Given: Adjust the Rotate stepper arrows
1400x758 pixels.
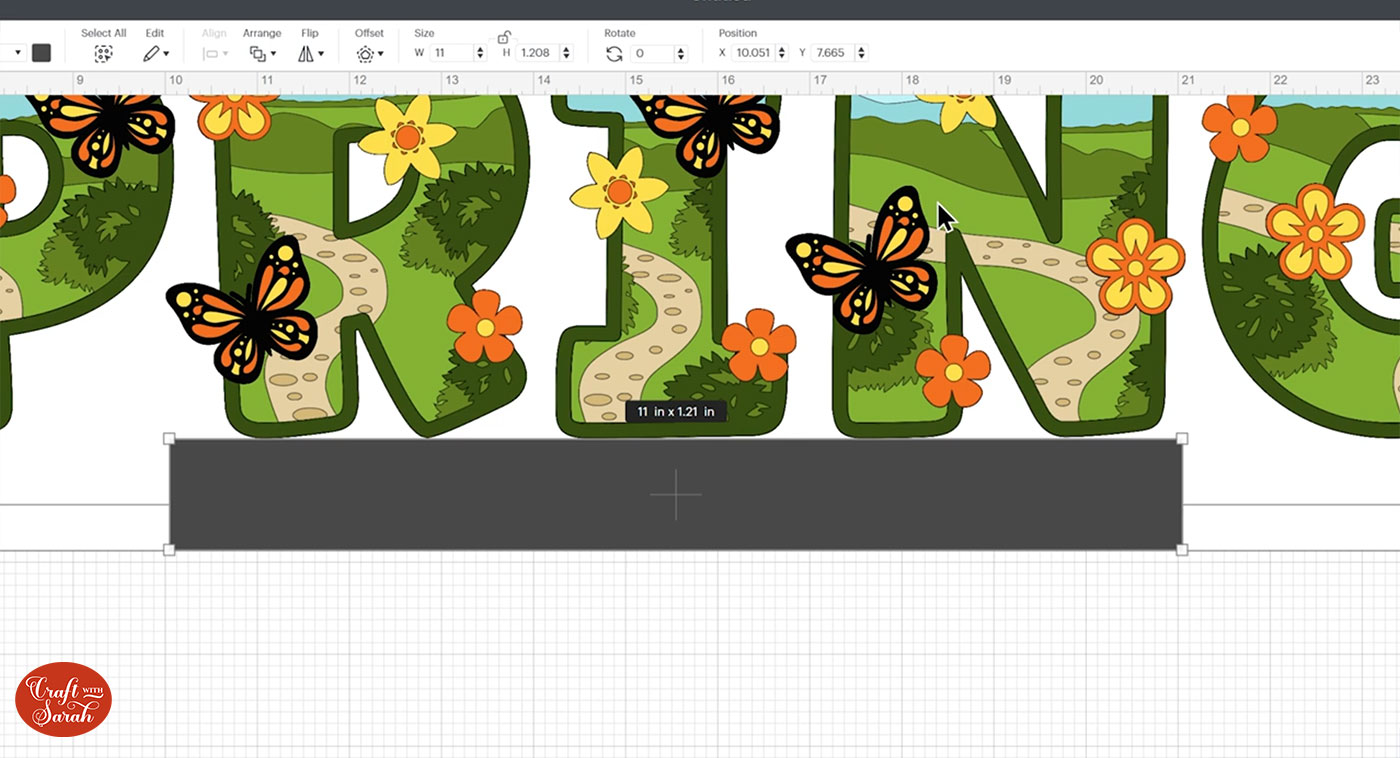Looking at the screenshot, I should (x=681, y=54).
